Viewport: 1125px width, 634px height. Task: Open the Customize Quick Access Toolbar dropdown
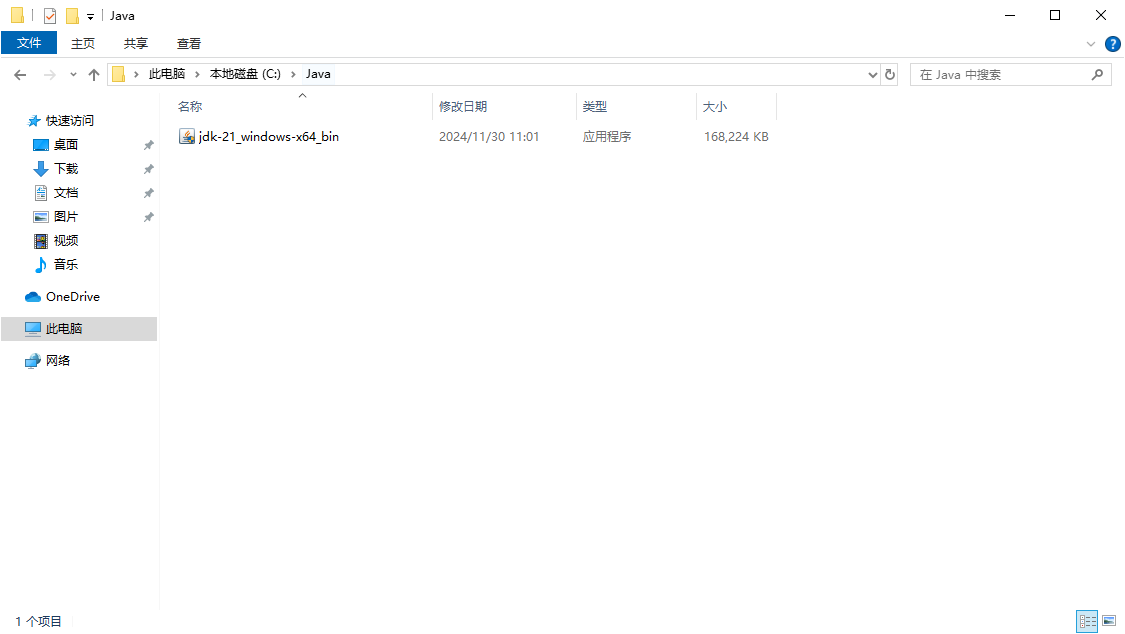[x=90, y=16]
